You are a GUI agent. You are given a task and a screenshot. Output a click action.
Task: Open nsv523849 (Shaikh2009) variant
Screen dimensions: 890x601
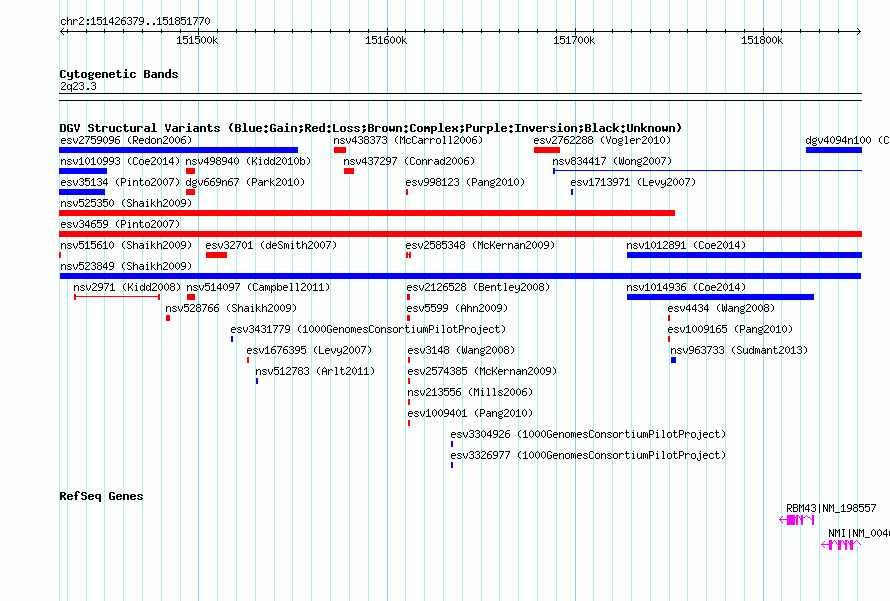click(x=126, y=266)
